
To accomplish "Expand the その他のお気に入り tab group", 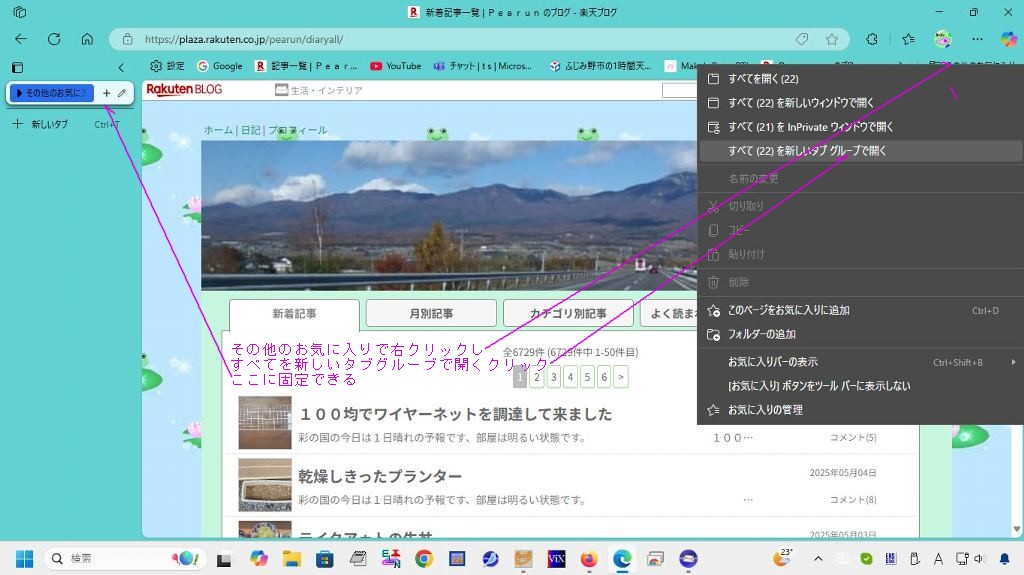I will click(x=51, y=93).
